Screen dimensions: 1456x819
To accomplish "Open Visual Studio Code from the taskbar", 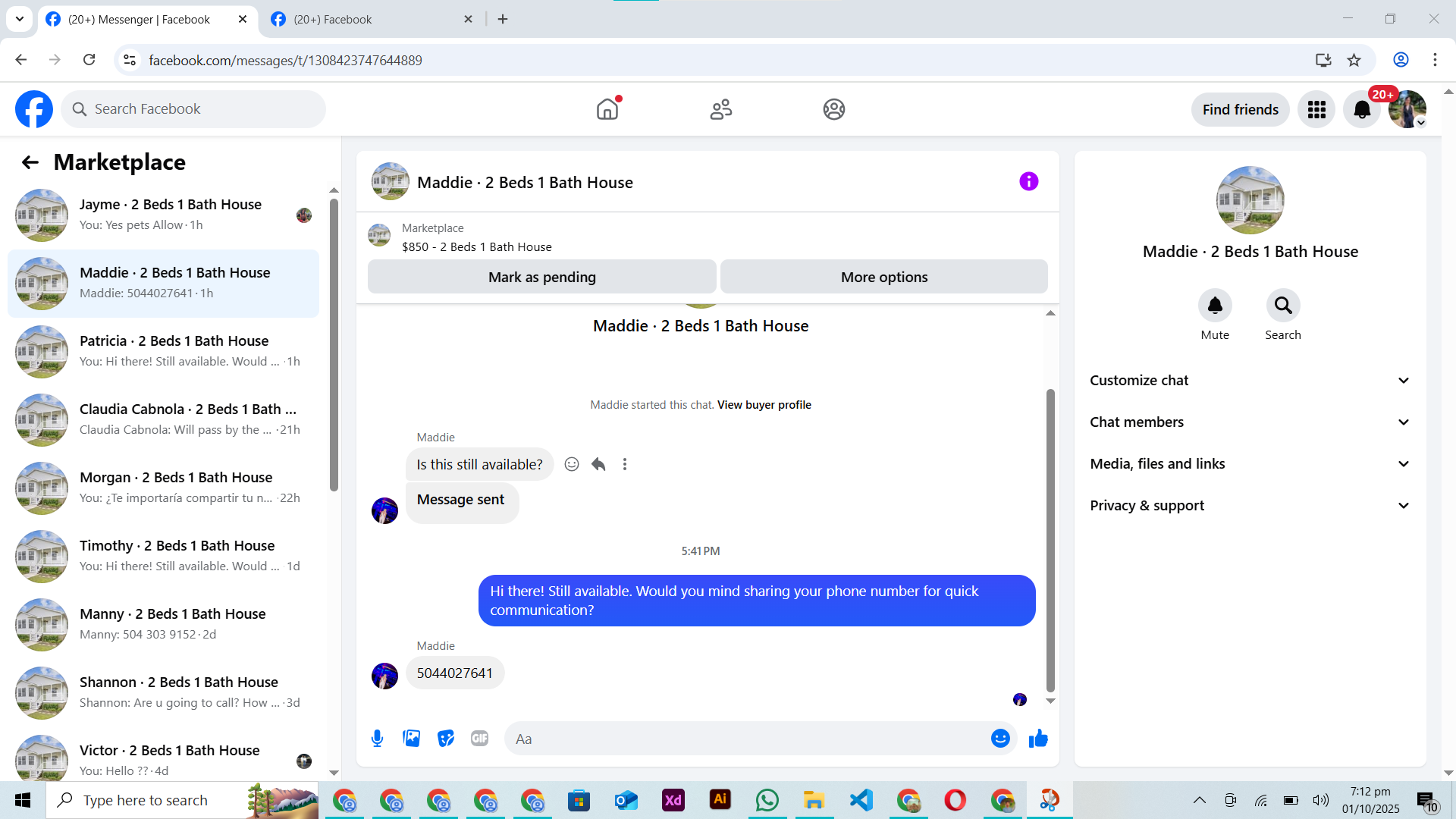I will point(861,800).
